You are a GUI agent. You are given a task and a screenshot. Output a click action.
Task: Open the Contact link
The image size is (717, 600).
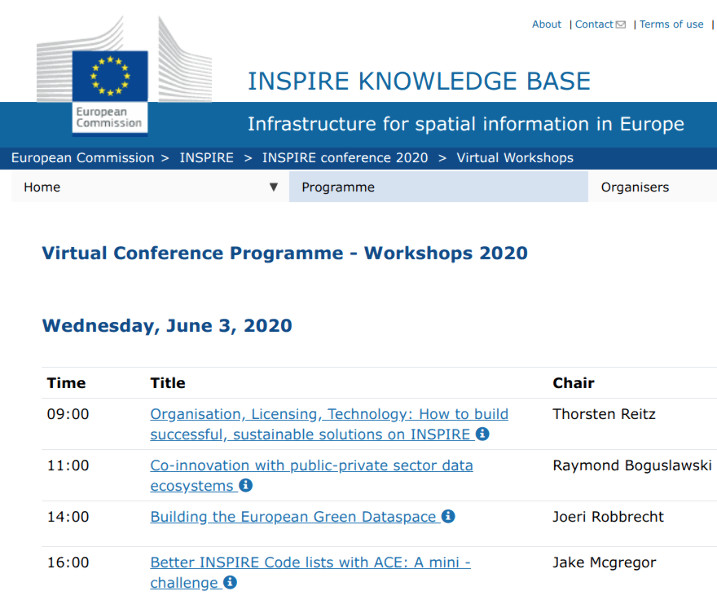click(x=594, y=25)
